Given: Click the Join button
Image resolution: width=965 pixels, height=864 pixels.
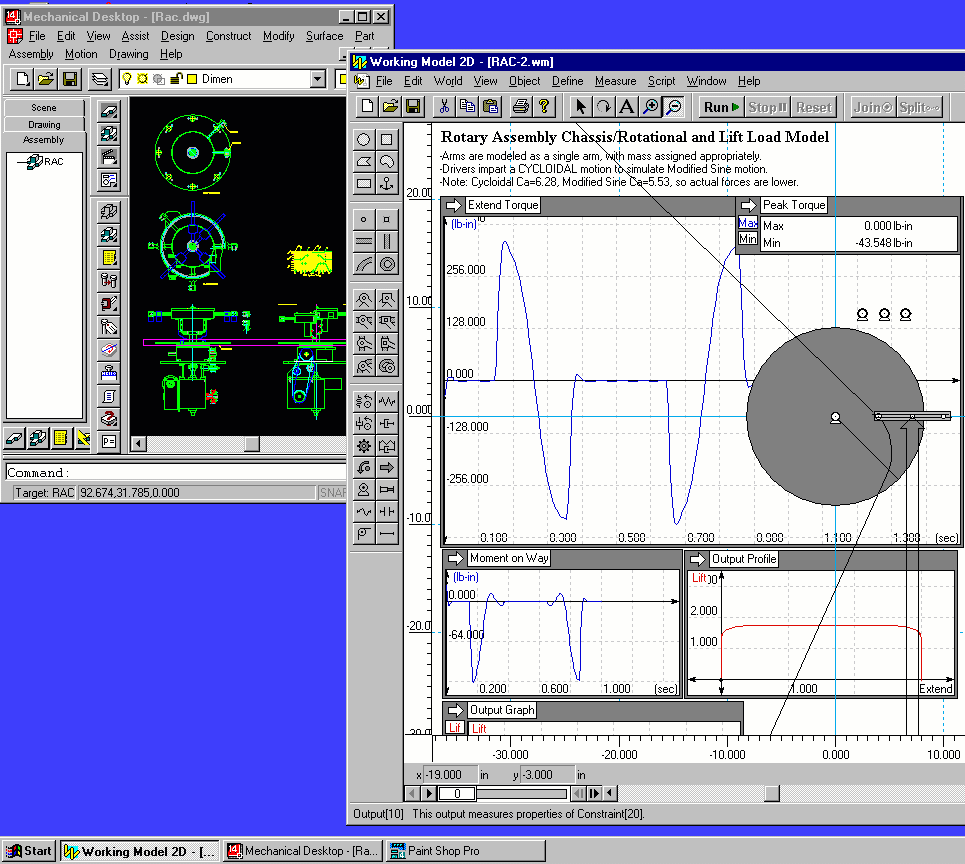Looking at the screenshot, I should coord(873,107).
